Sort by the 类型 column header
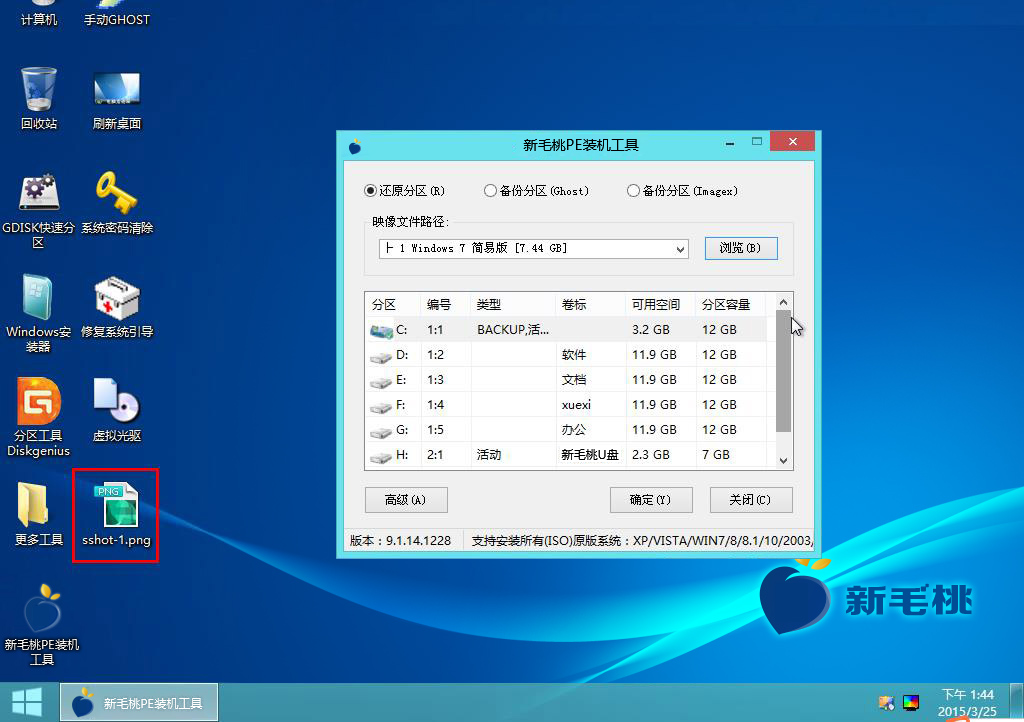Image resolution: width=1024 pixels, height=722 pixels. coord(513,304)
